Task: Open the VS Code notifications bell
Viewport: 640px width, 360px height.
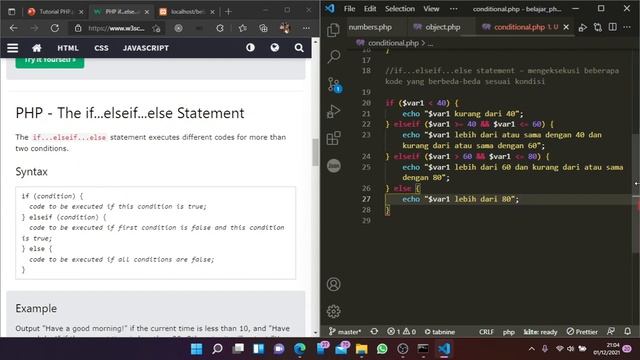Action: tap(628, 331)
